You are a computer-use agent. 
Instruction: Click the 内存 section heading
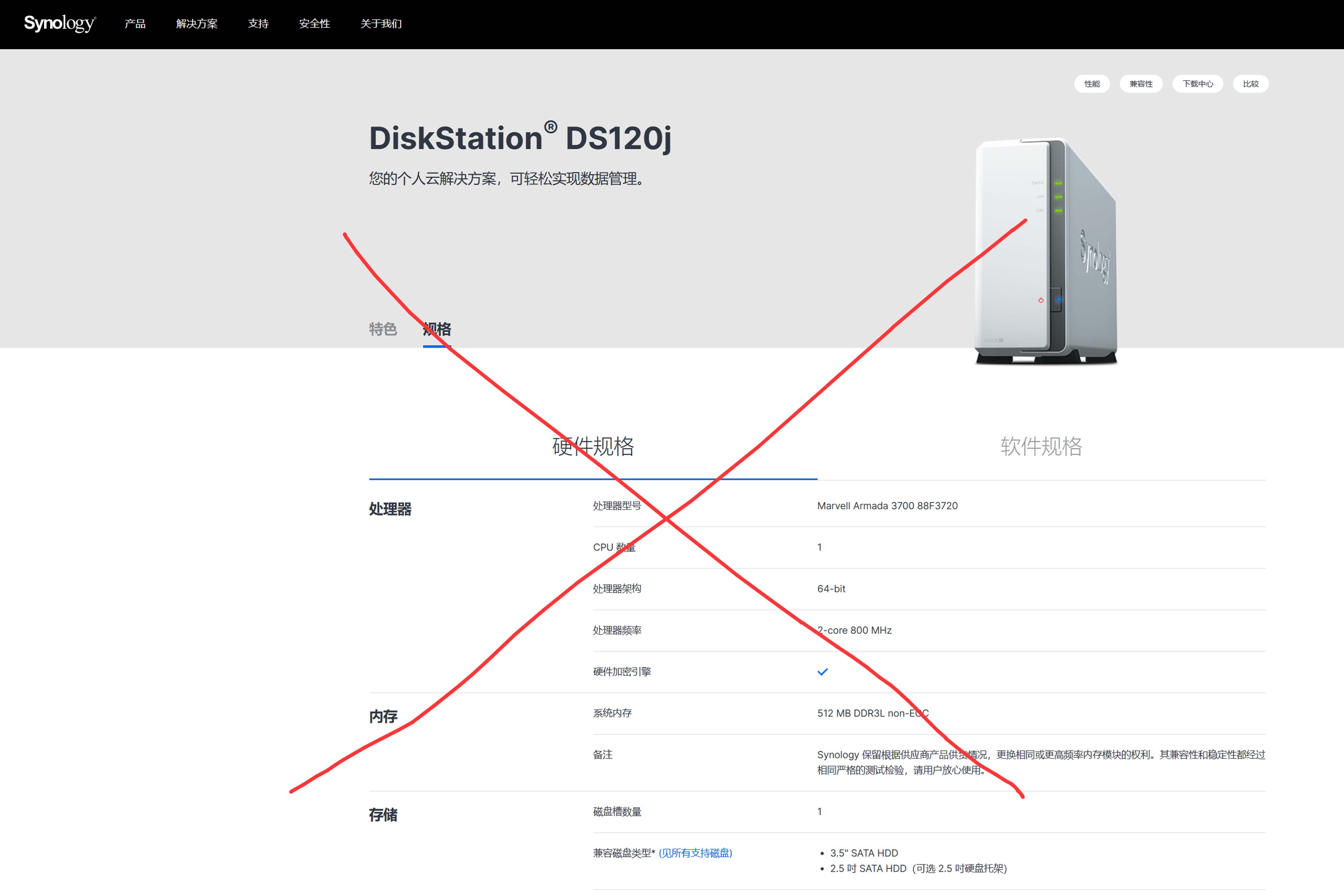pos(383,716)
